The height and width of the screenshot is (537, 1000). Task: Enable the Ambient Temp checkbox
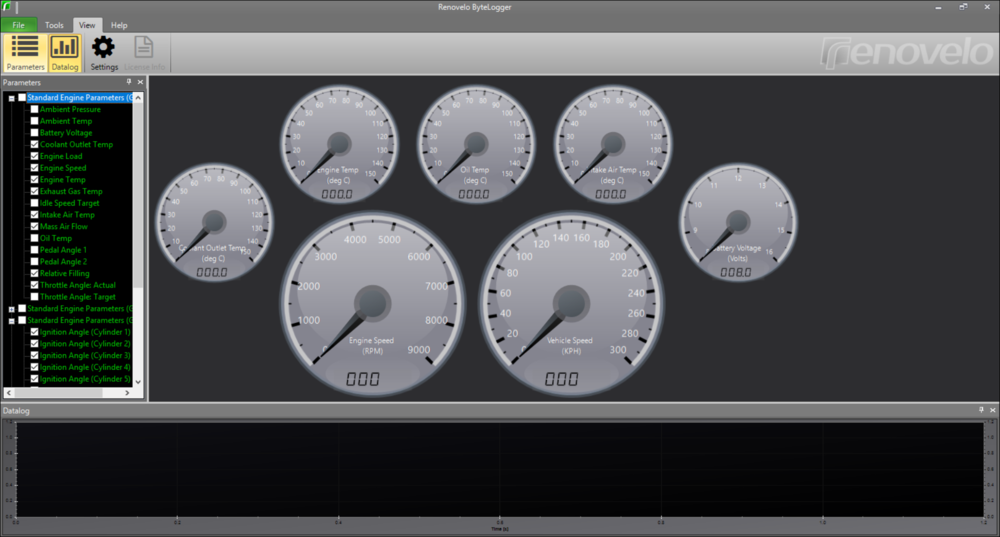tap(34, 121)
